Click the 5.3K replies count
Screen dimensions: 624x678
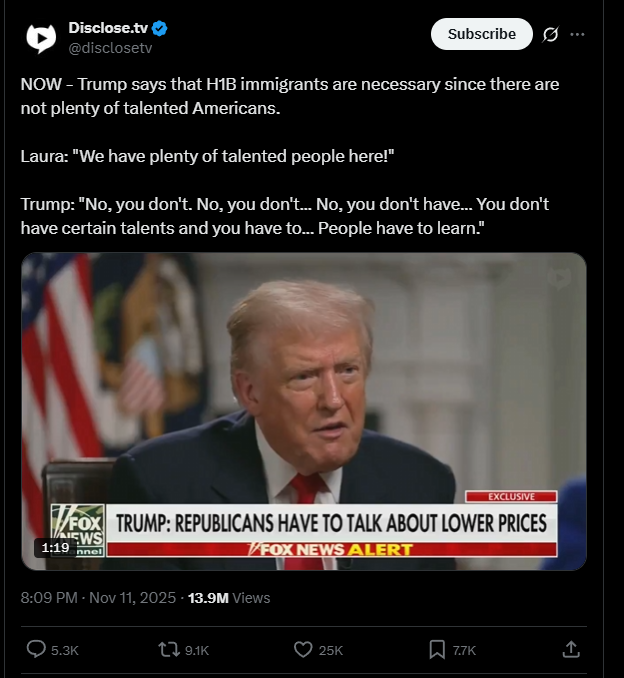pyautogui.click(x=65, y=650)
